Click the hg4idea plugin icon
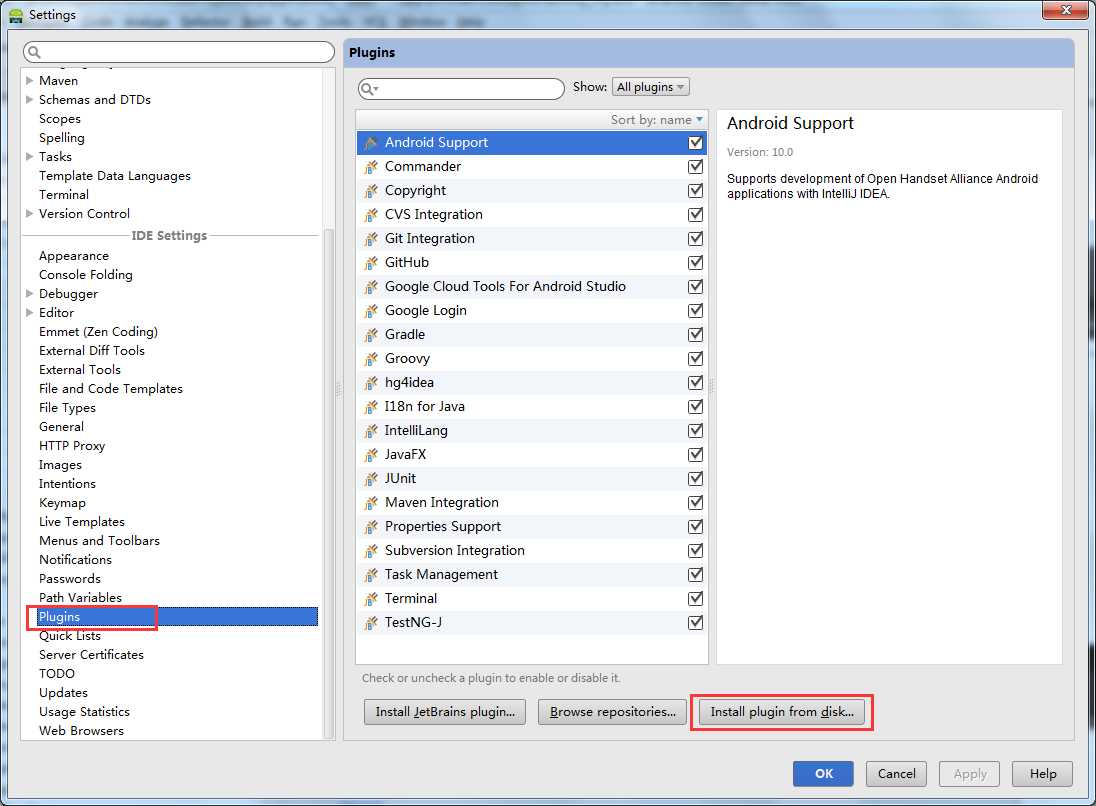 pyautogui.click(x=371, y=382)
